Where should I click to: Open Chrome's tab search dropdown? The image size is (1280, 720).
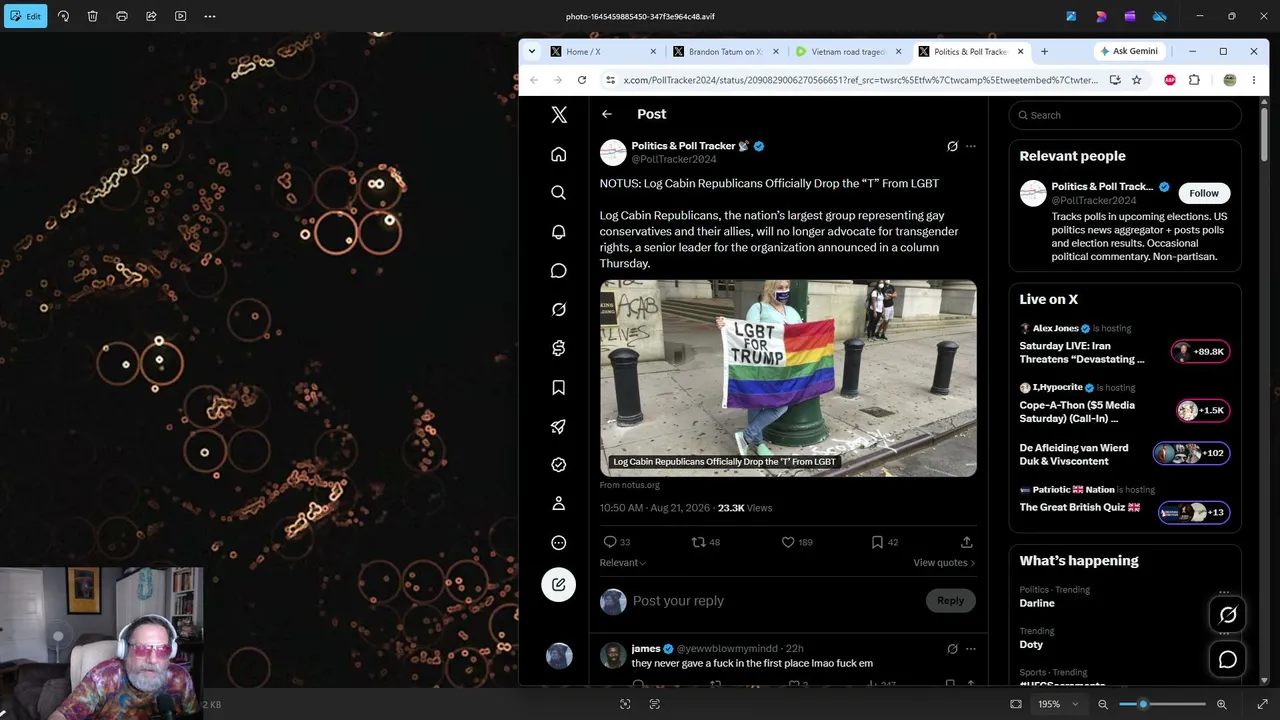coord(532,51)
